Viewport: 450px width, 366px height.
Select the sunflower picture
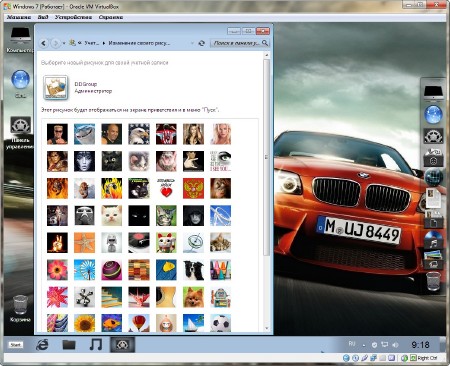point(84,323)
